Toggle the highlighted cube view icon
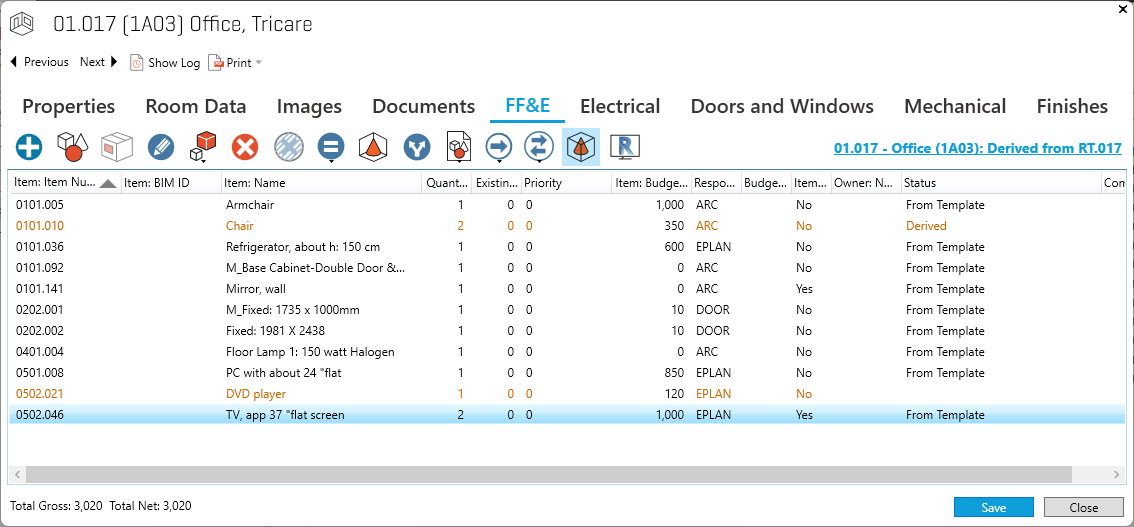The image size is (1134, 527). click(581, 148)
